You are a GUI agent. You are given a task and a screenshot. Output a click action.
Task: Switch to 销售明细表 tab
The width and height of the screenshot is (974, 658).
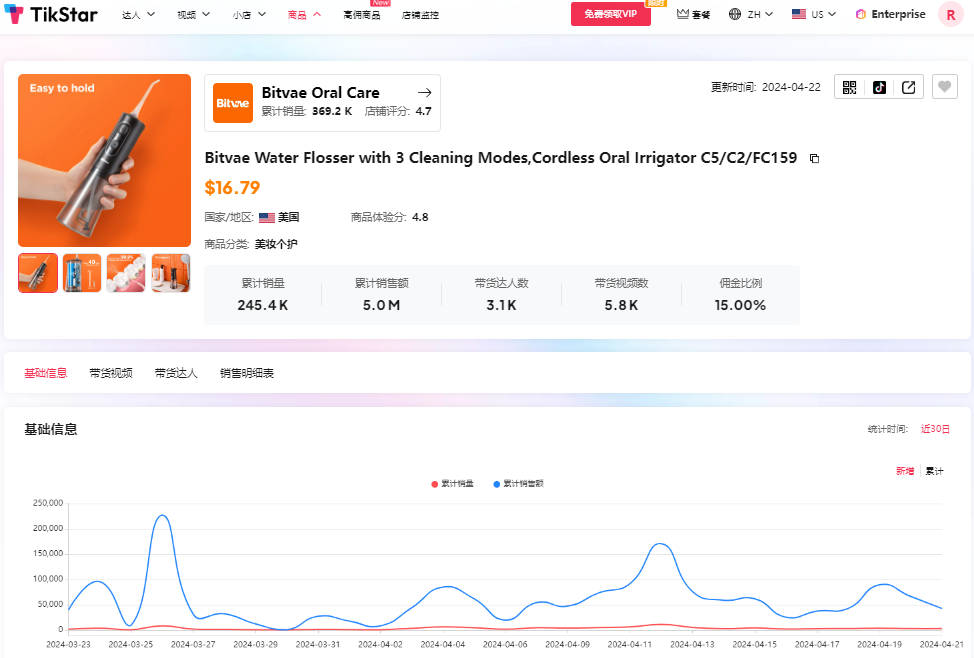(x=247, y=373)
